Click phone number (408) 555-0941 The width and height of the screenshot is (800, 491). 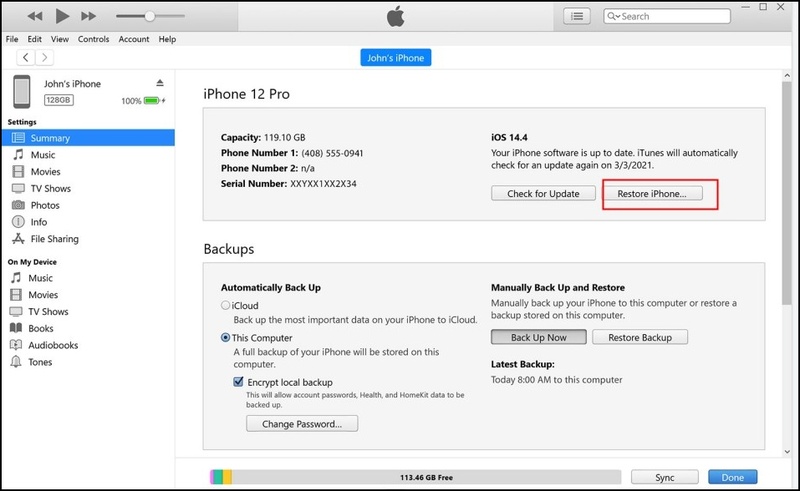tap(332, 153)
